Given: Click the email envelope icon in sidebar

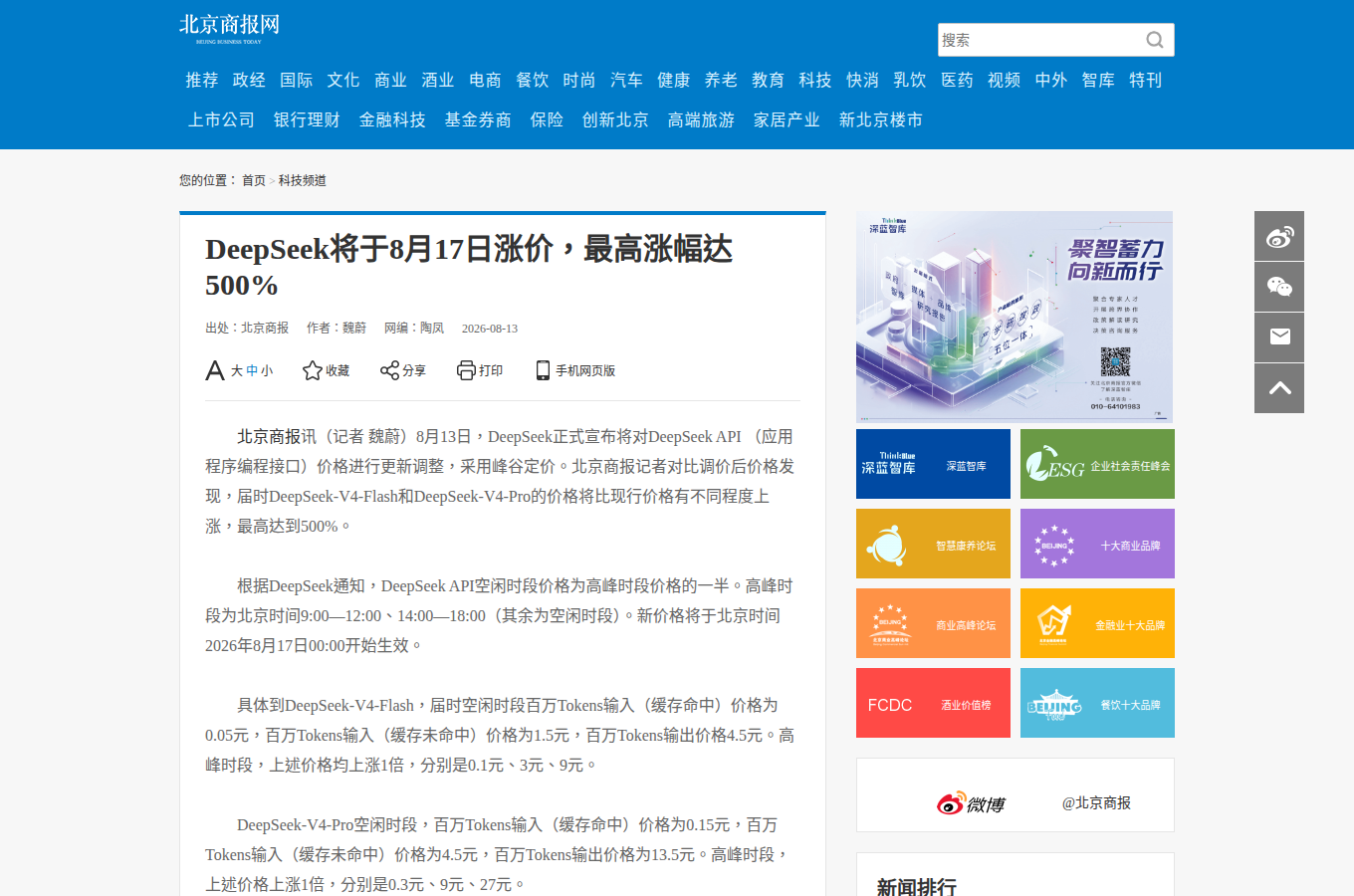Looking at the screenshot, I should click(x=1279, y=337).
